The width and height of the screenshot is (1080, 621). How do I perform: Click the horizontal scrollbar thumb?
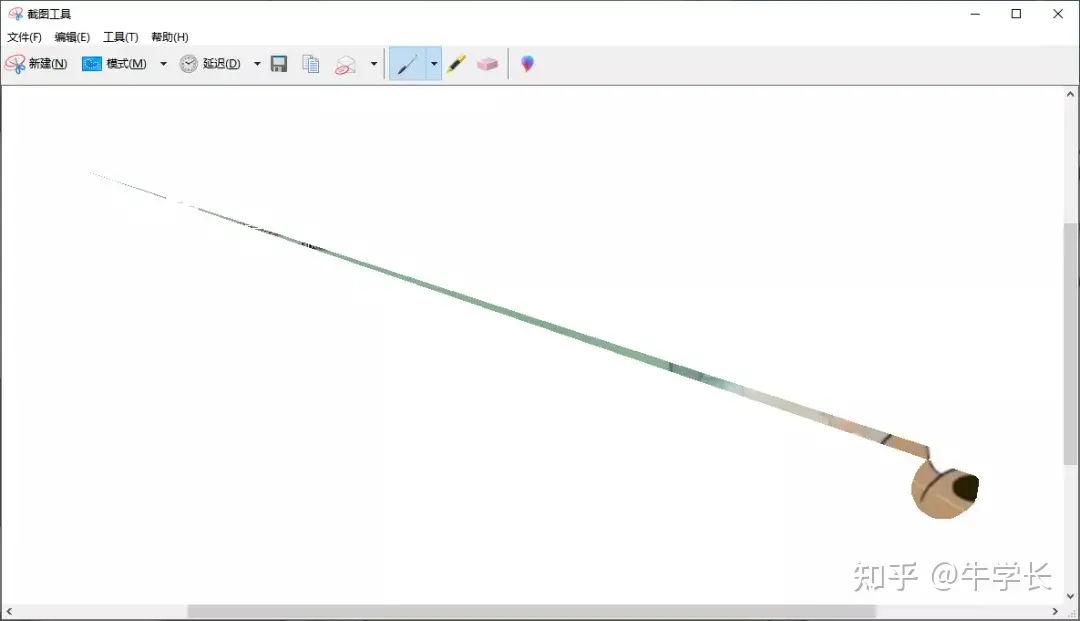[530, 611]
